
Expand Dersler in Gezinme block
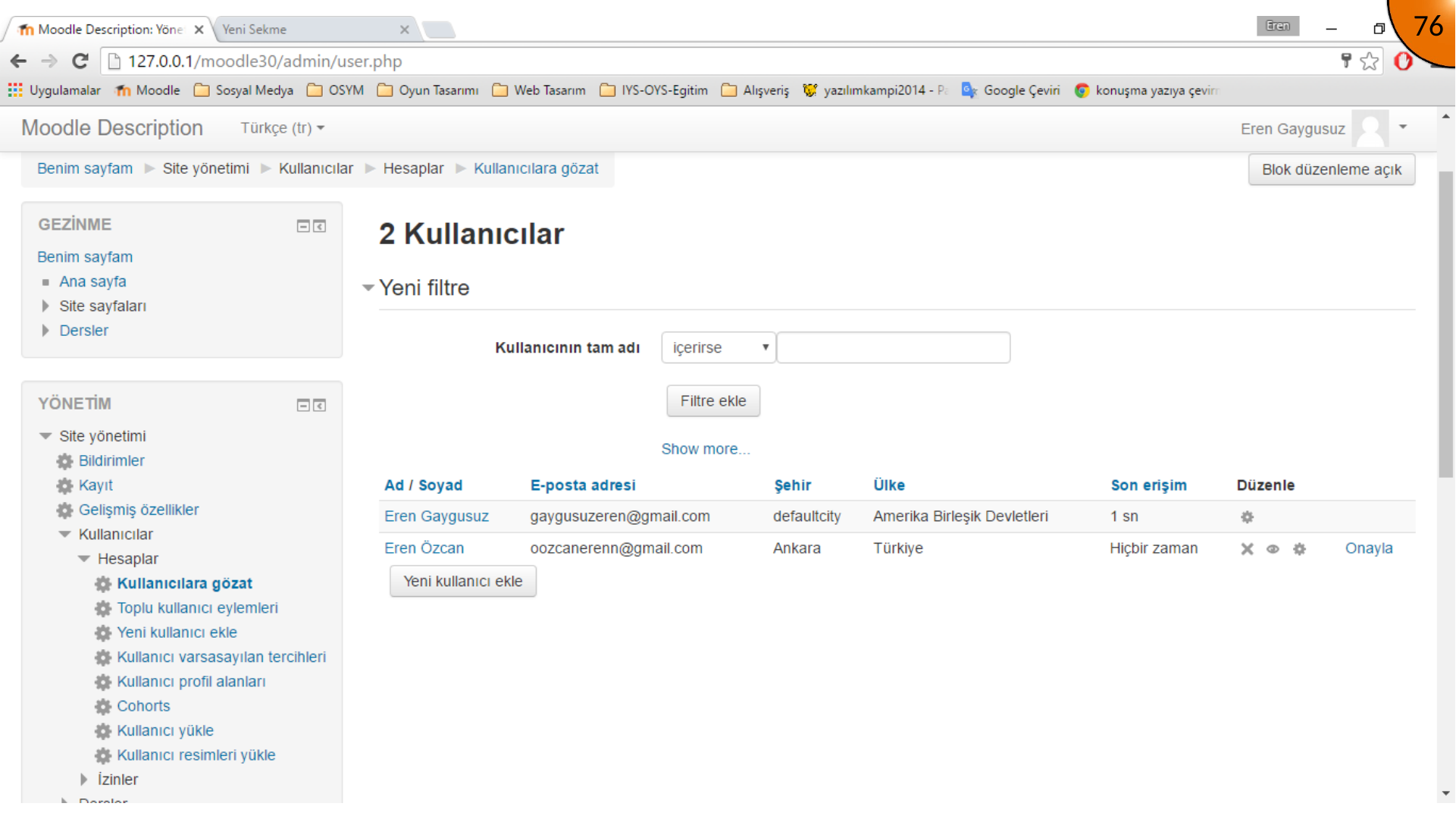click(45, 331)
